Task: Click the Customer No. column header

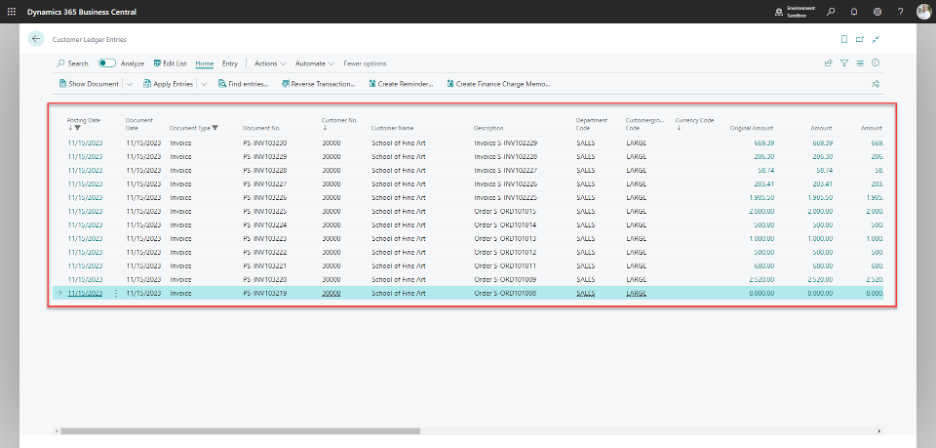Action: 339,123
